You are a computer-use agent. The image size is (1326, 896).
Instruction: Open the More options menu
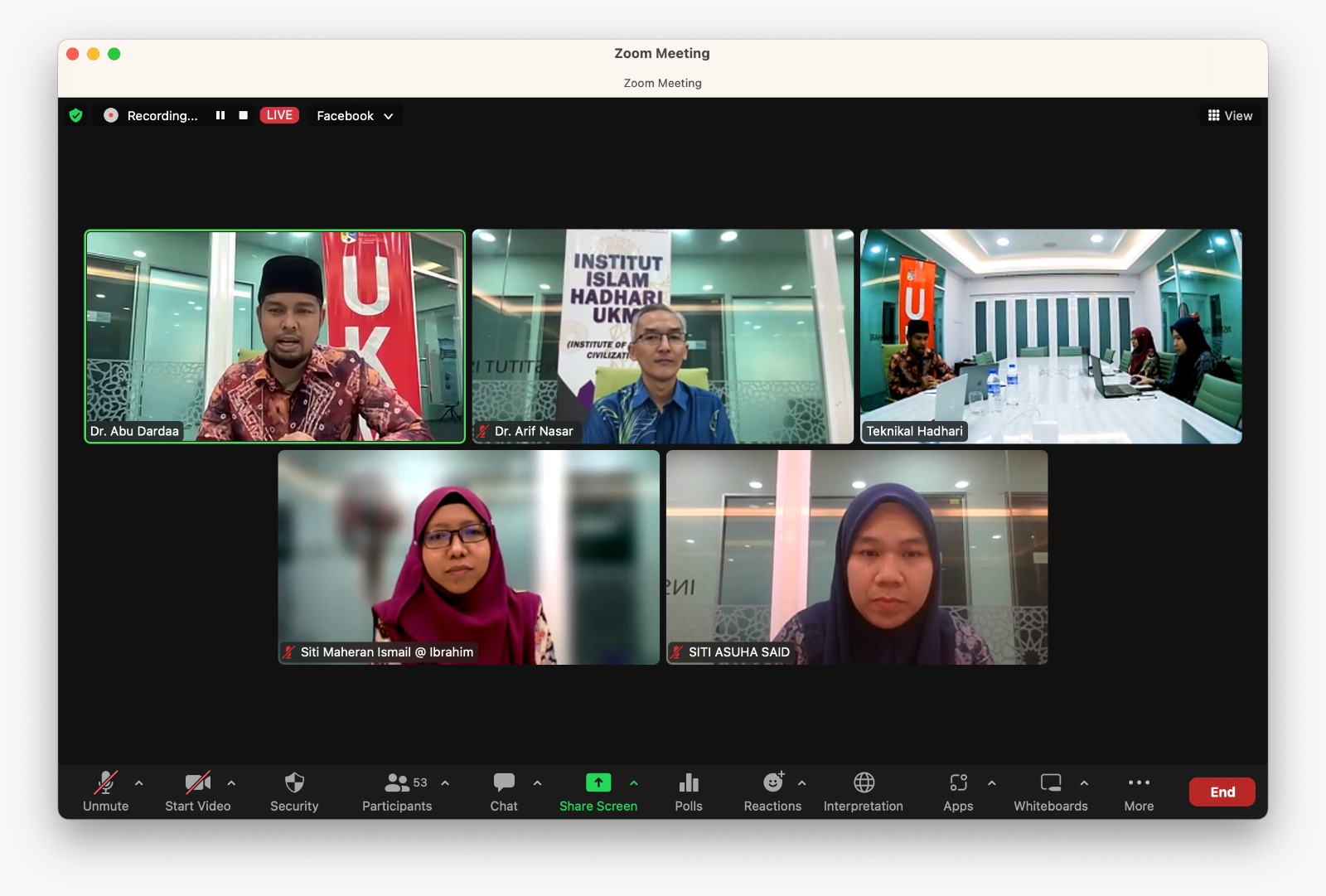pos(1139,792)
